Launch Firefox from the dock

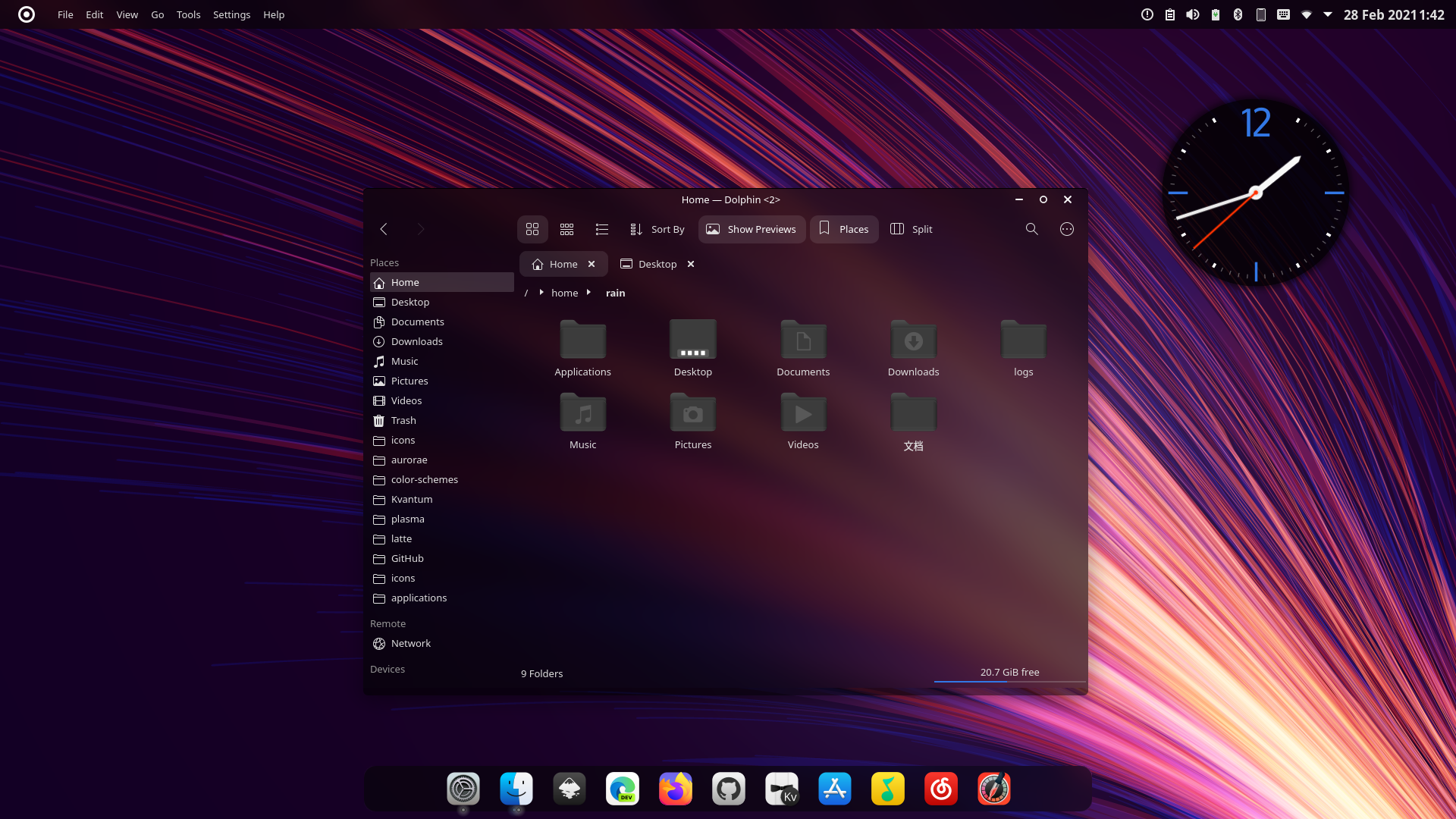click(x=675, y=789)
